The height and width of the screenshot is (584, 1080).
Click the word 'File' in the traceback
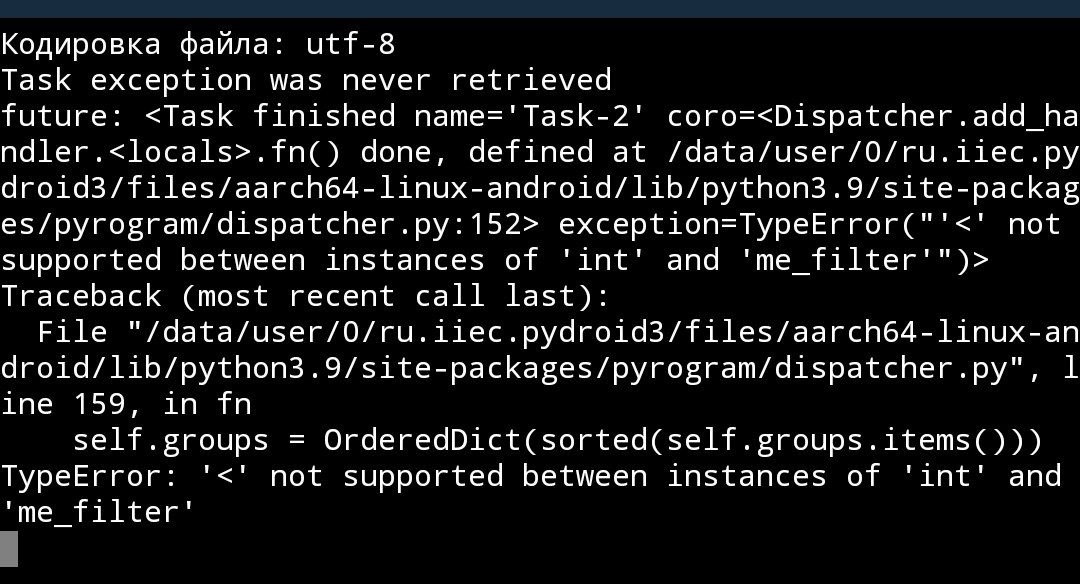72,332
